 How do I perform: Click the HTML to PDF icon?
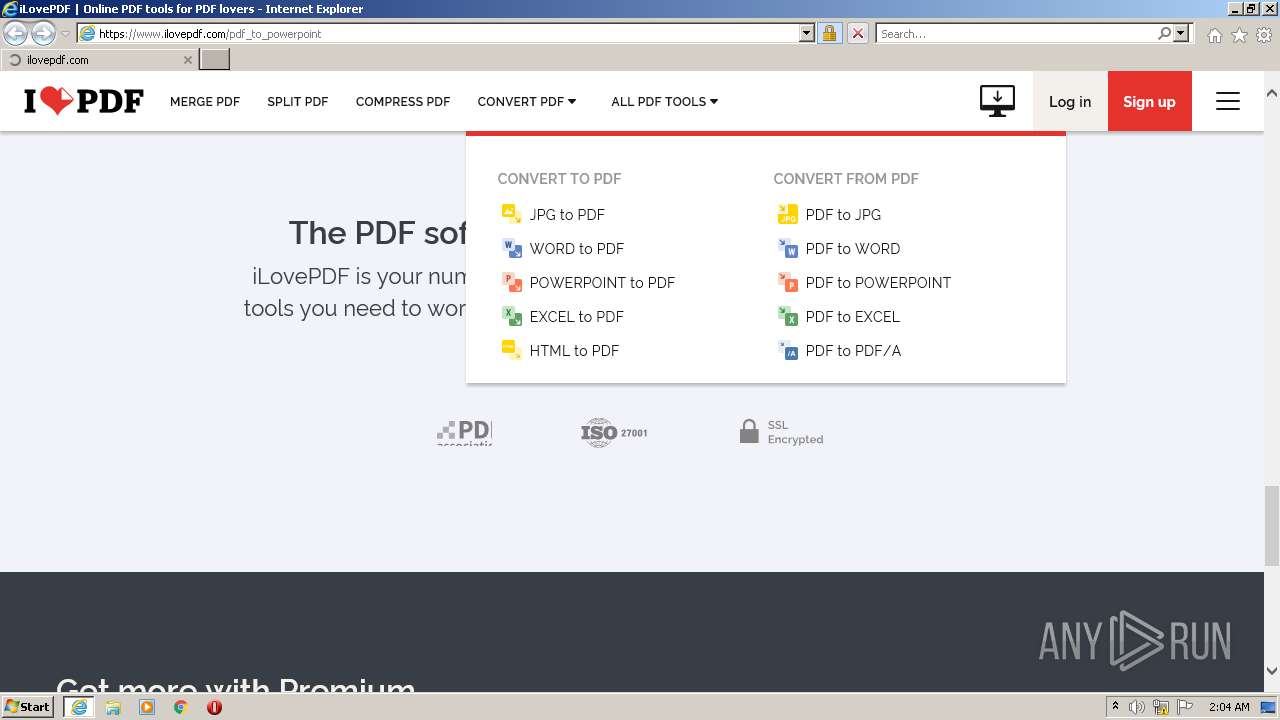click(x=511, y=350)
